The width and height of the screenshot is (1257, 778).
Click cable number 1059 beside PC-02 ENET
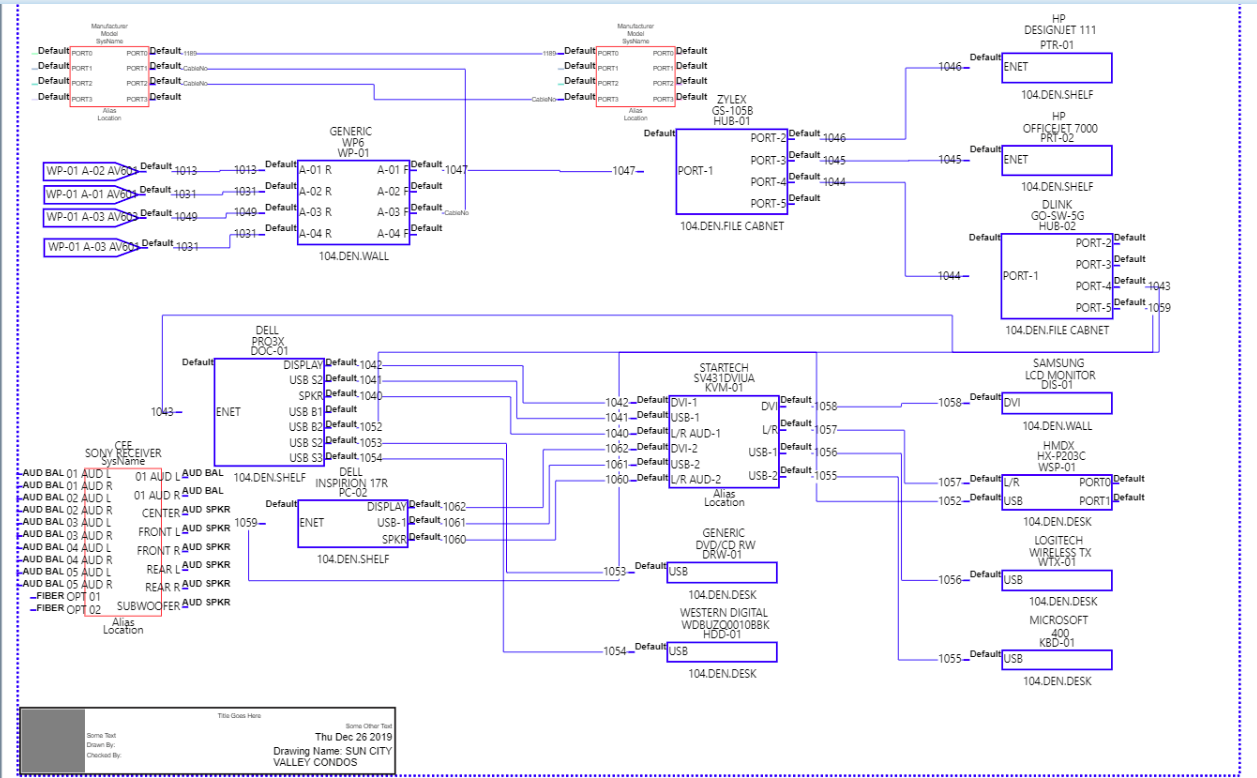(246, 522)
